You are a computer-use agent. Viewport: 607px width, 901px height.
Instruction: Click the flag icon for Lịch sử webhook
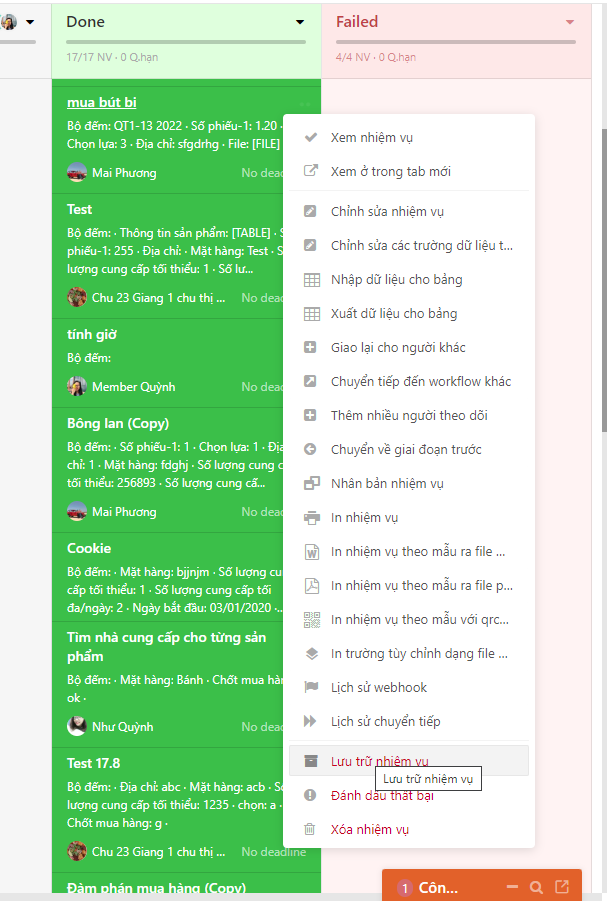(x=311, y=687)
